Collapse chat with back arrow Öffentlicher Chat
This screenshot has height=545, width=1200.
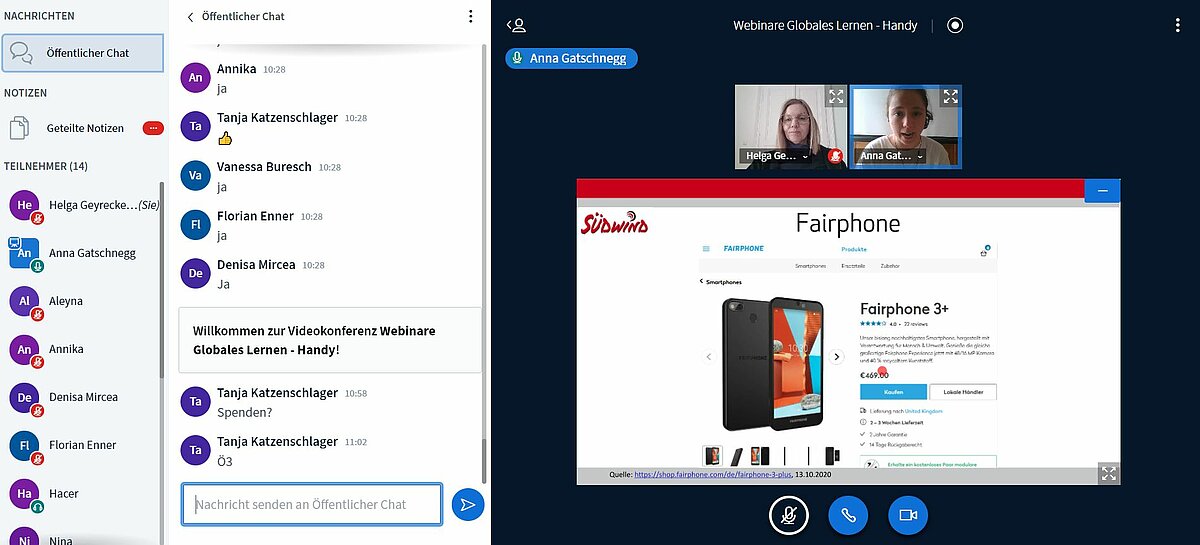(x=235, y=17)
